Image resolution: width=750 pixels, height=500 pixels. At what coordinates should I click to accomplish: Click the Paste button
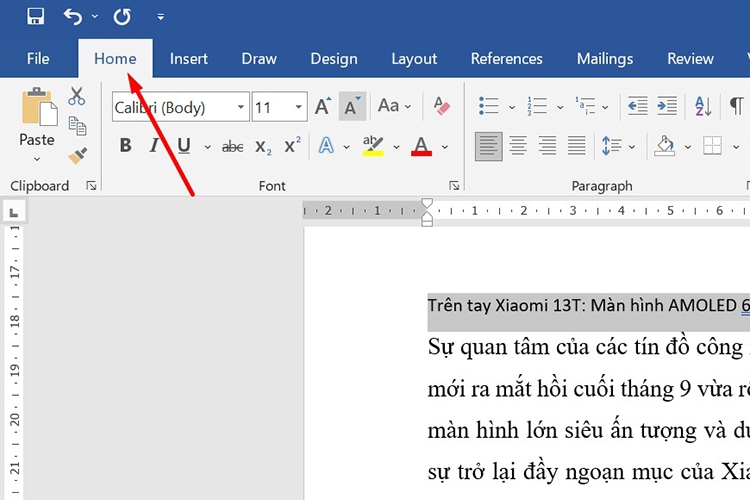point(37,117)
